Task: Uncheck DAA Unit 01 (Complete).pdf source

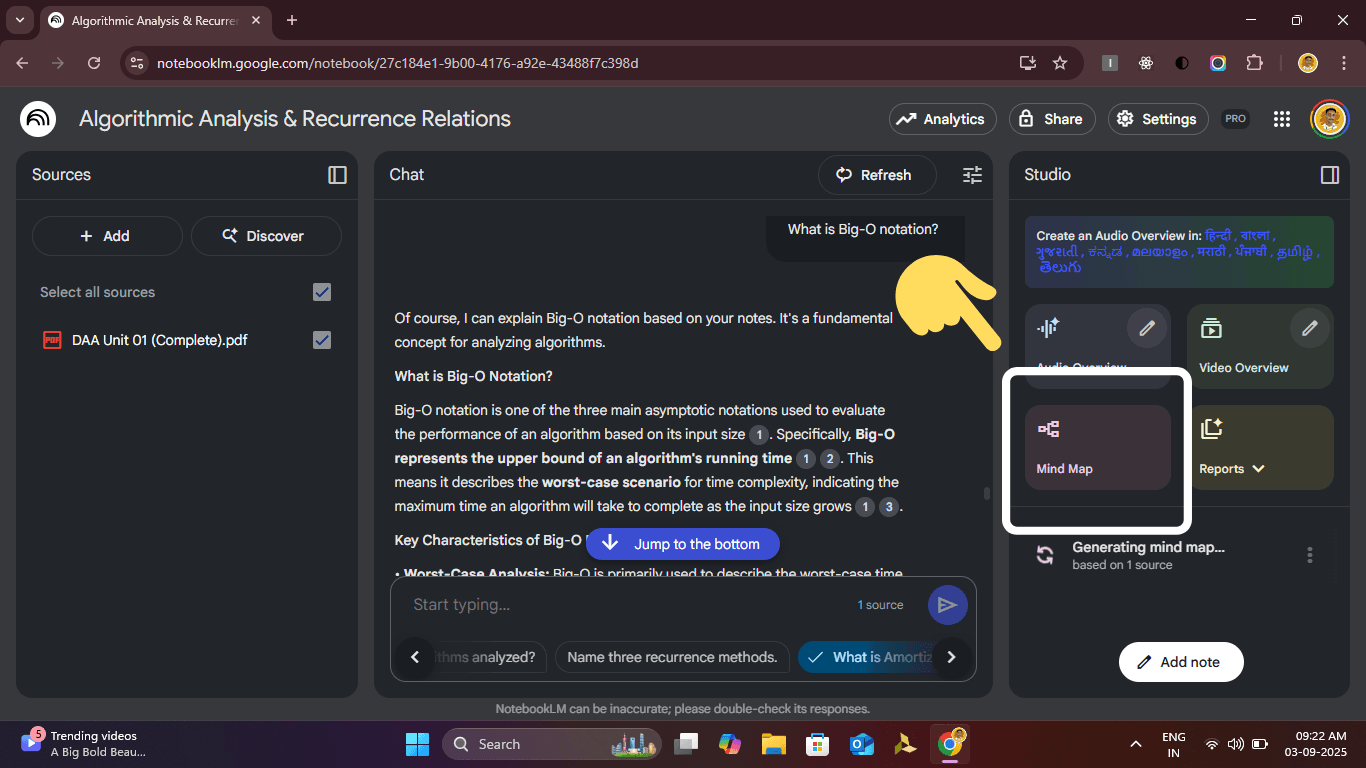Action: click(322, 340)
